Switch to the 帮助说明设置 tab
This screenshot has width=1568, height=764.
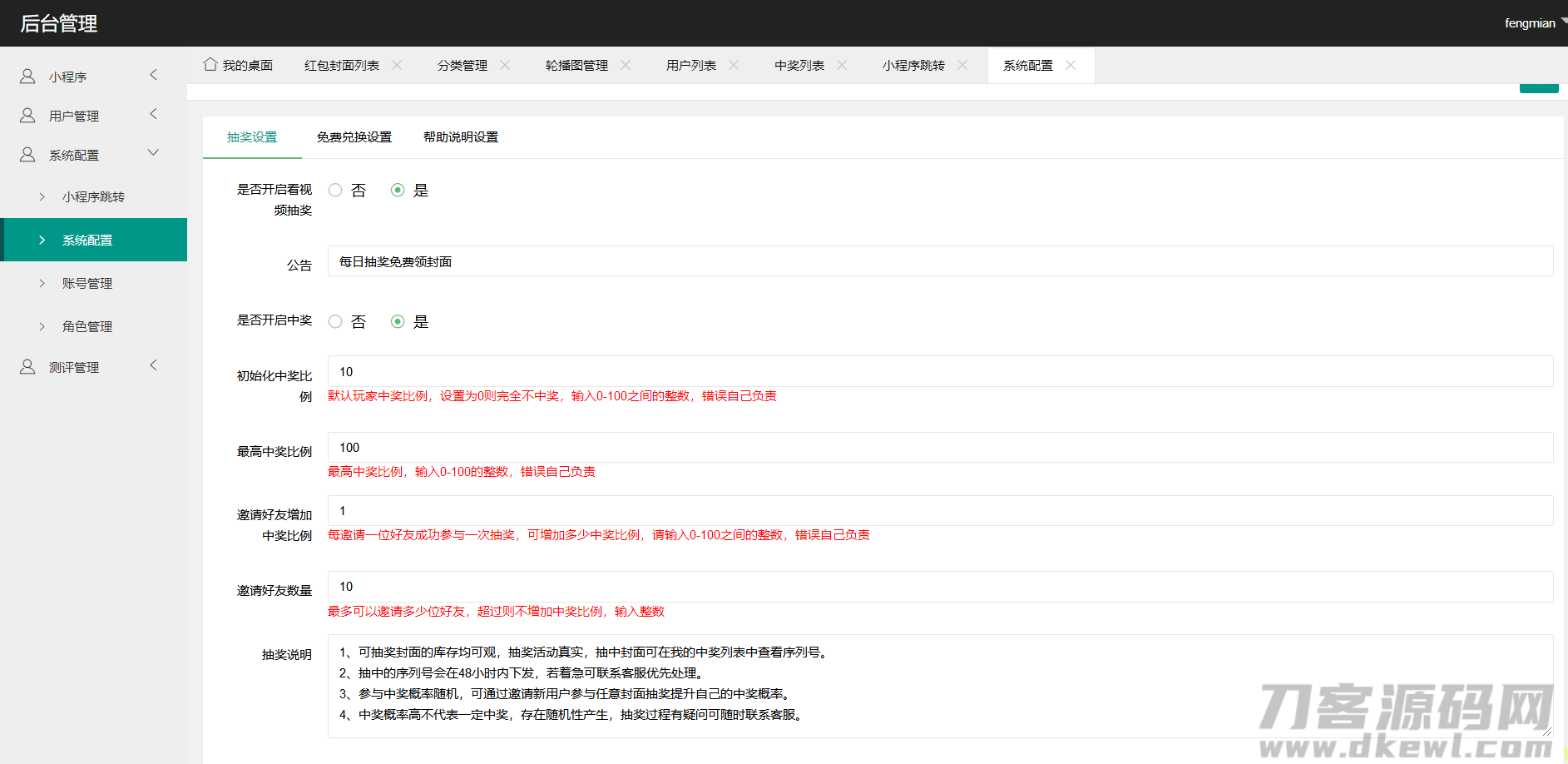pos(460,137)
